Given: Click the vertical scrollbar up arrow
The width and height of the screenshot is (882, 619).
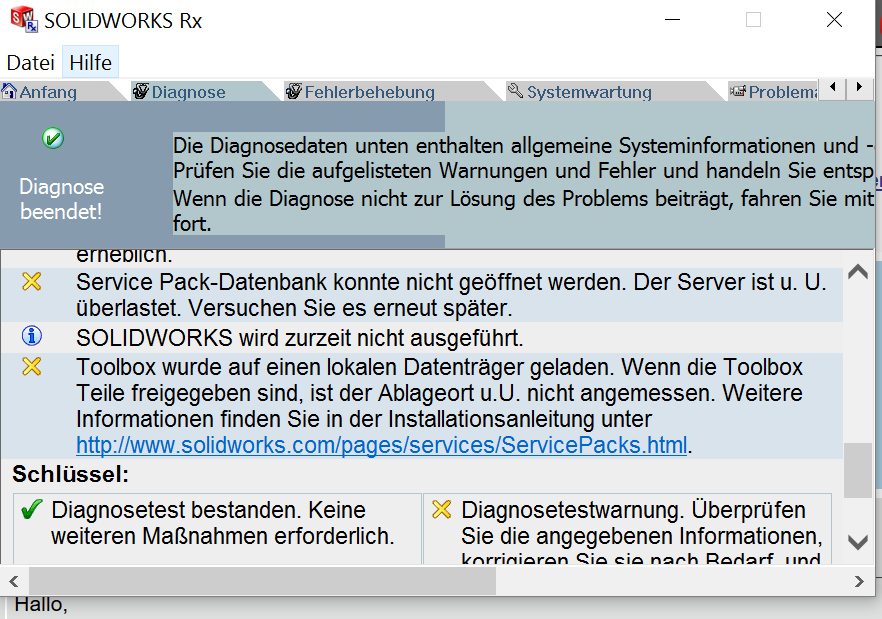Looking at the screenshot, I should point(858,272).
